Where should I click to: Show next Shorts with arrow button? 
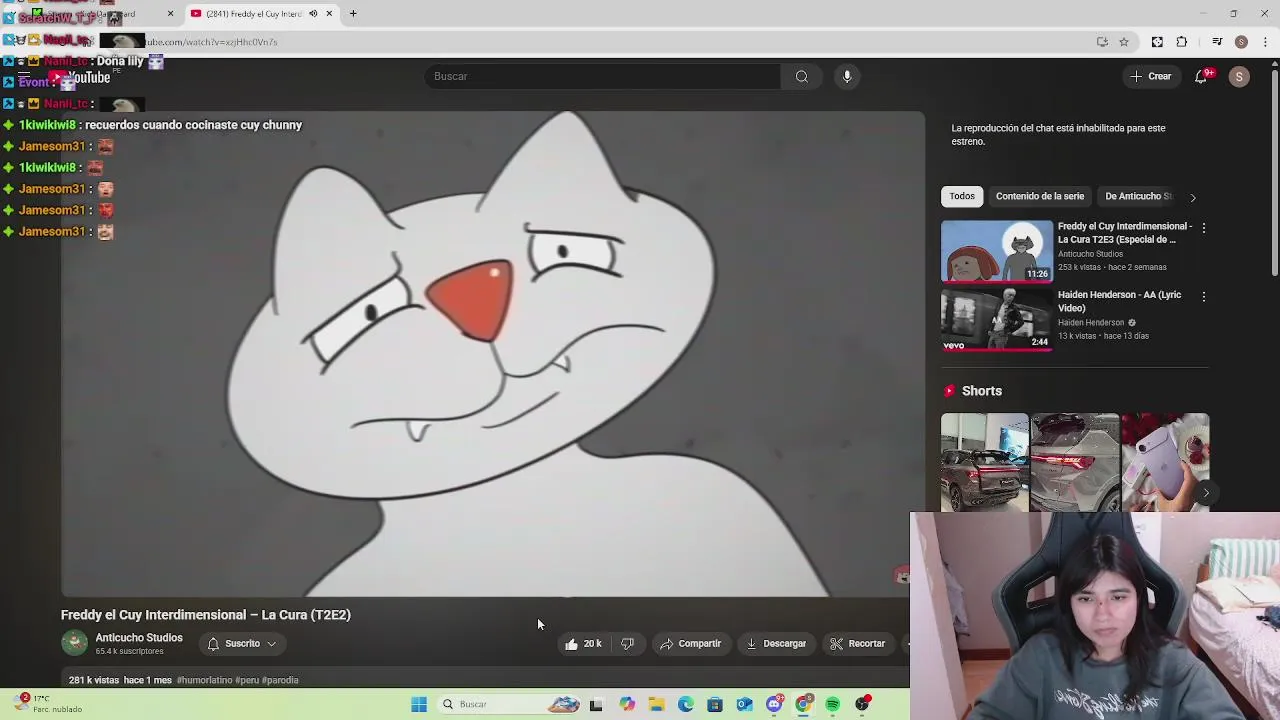pyautogui.click(x=1206, y=492)
